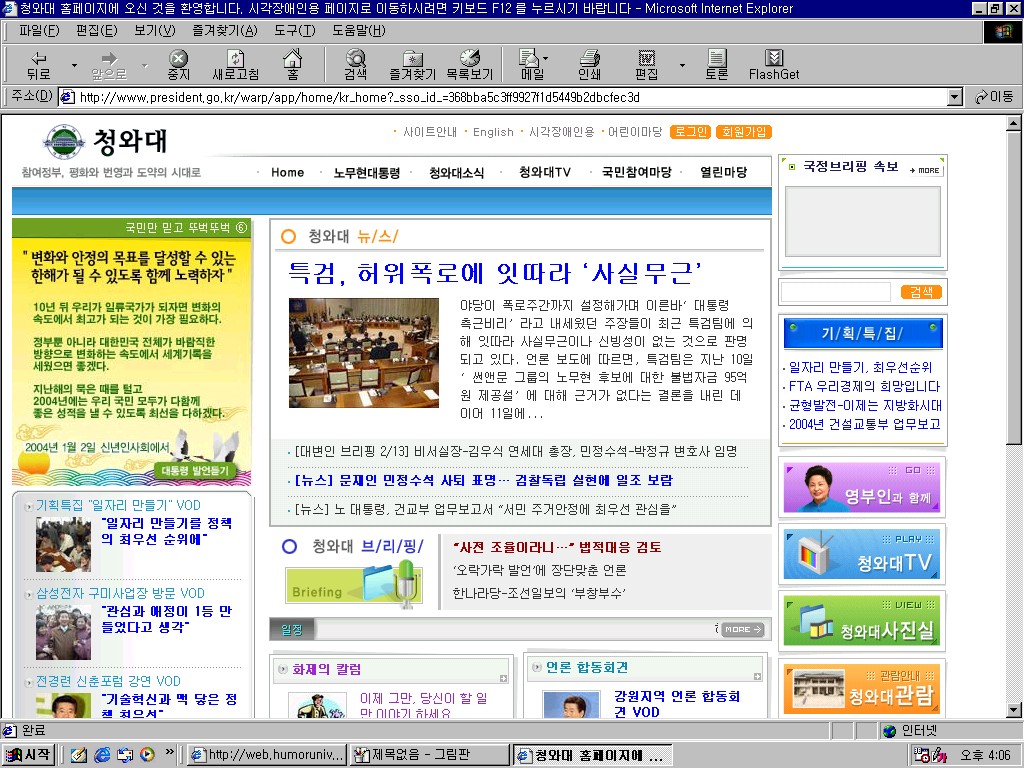Open the 시작 start button
Image resolution: width=1024 pixels, height=768 pixels.
point(28,755)
